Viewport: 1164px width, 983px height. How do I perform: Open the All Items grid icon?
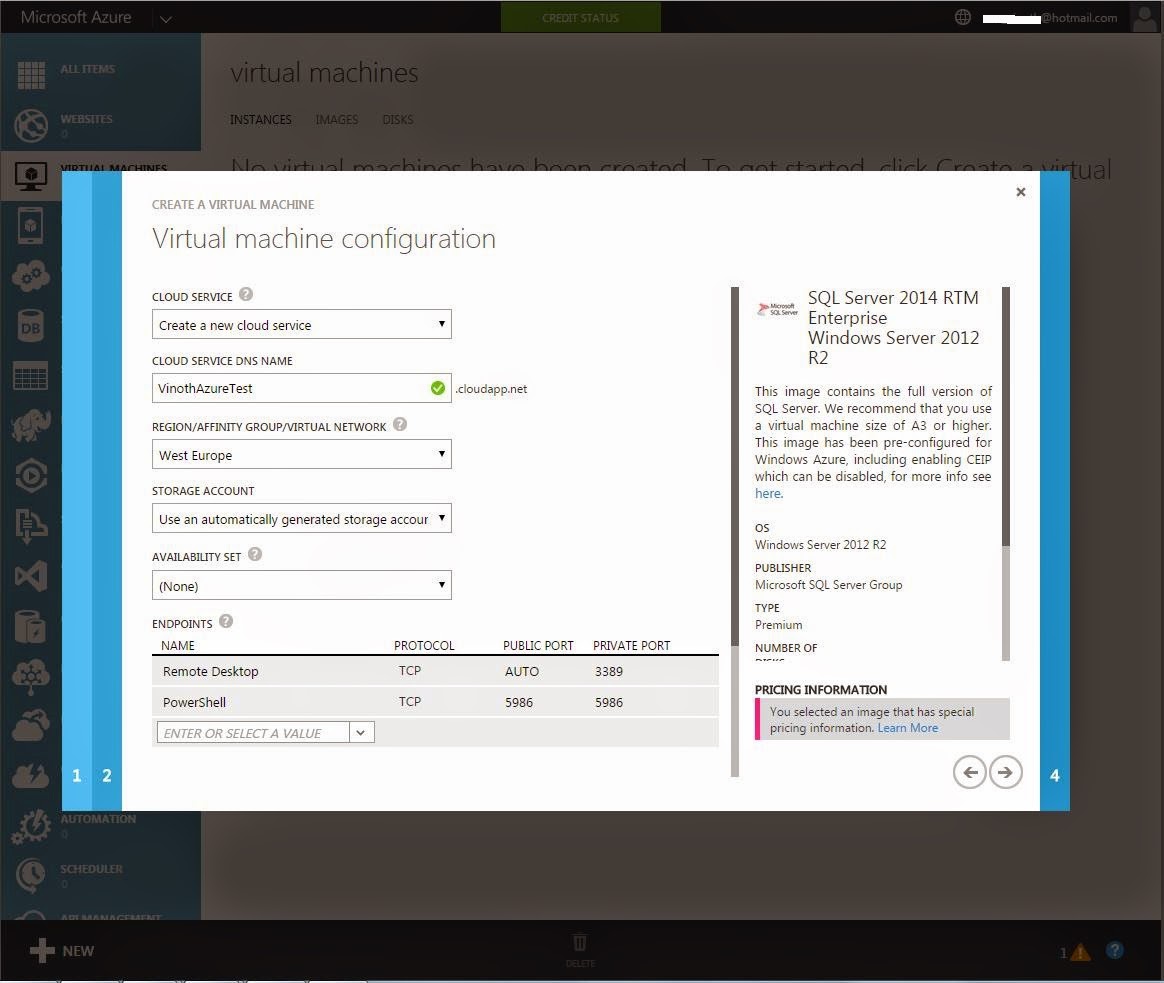[31, 75]
